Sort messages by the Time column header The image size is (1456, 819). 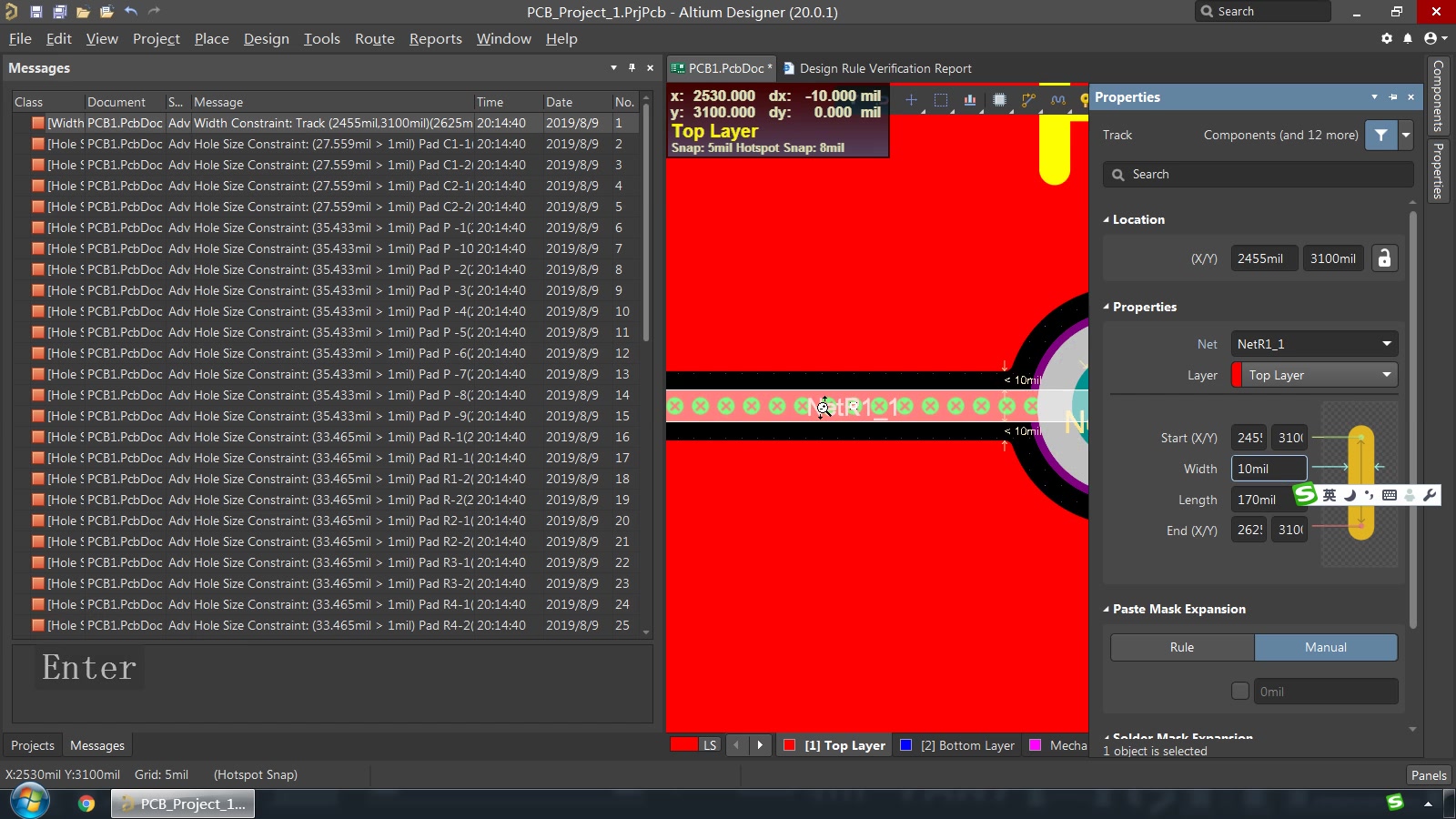click(507, 102)
